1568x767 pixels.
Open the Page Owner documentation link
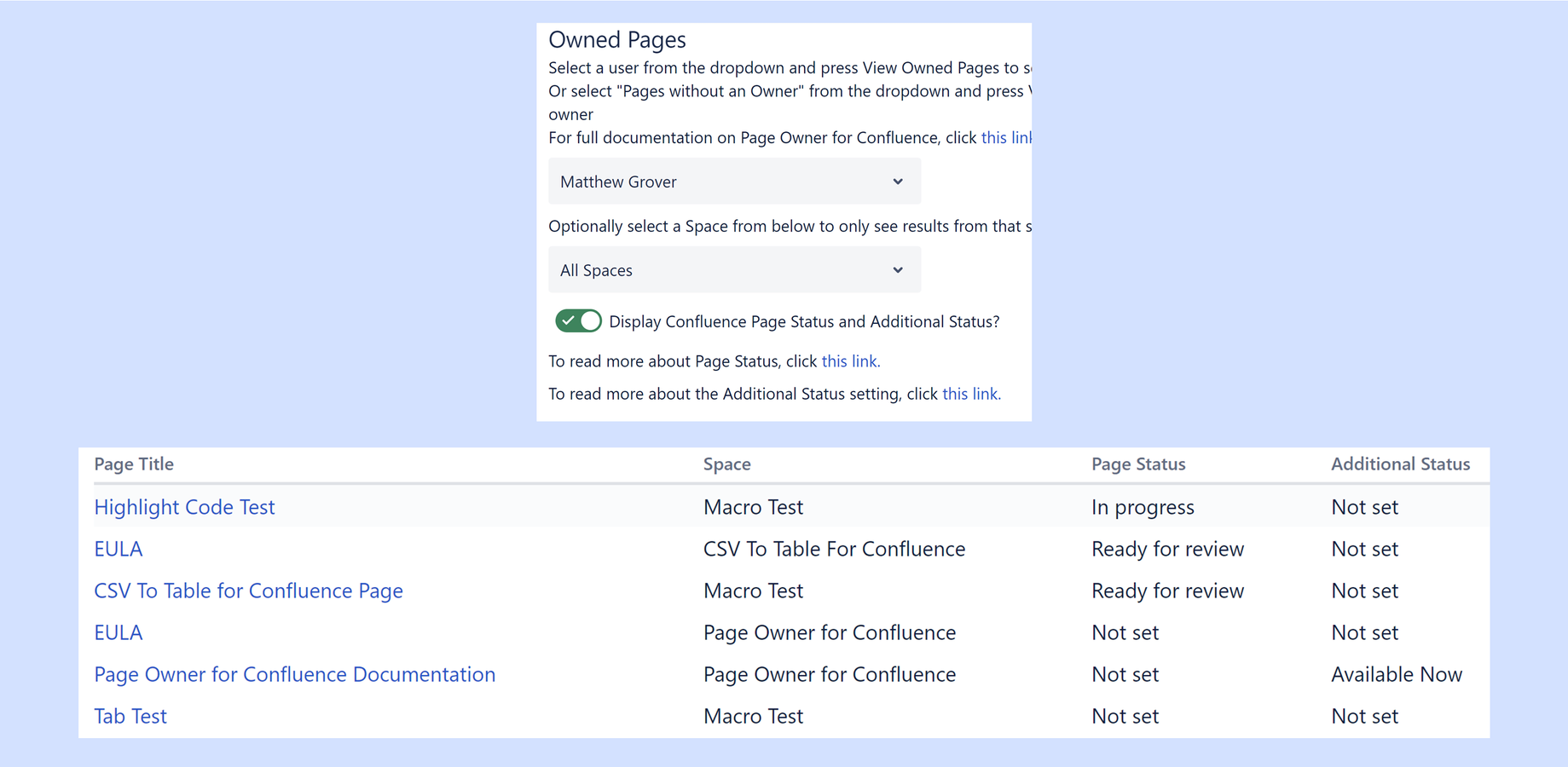pyautogui.click(x=1006, y=137)
